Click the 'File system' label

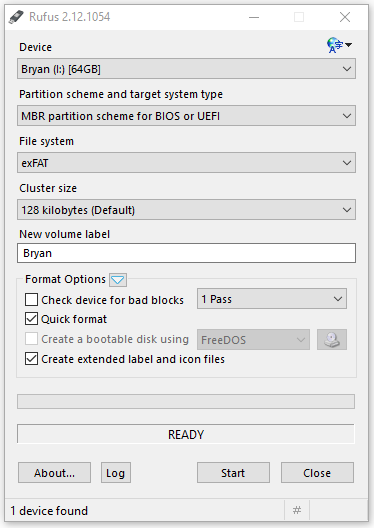point(46,141)
